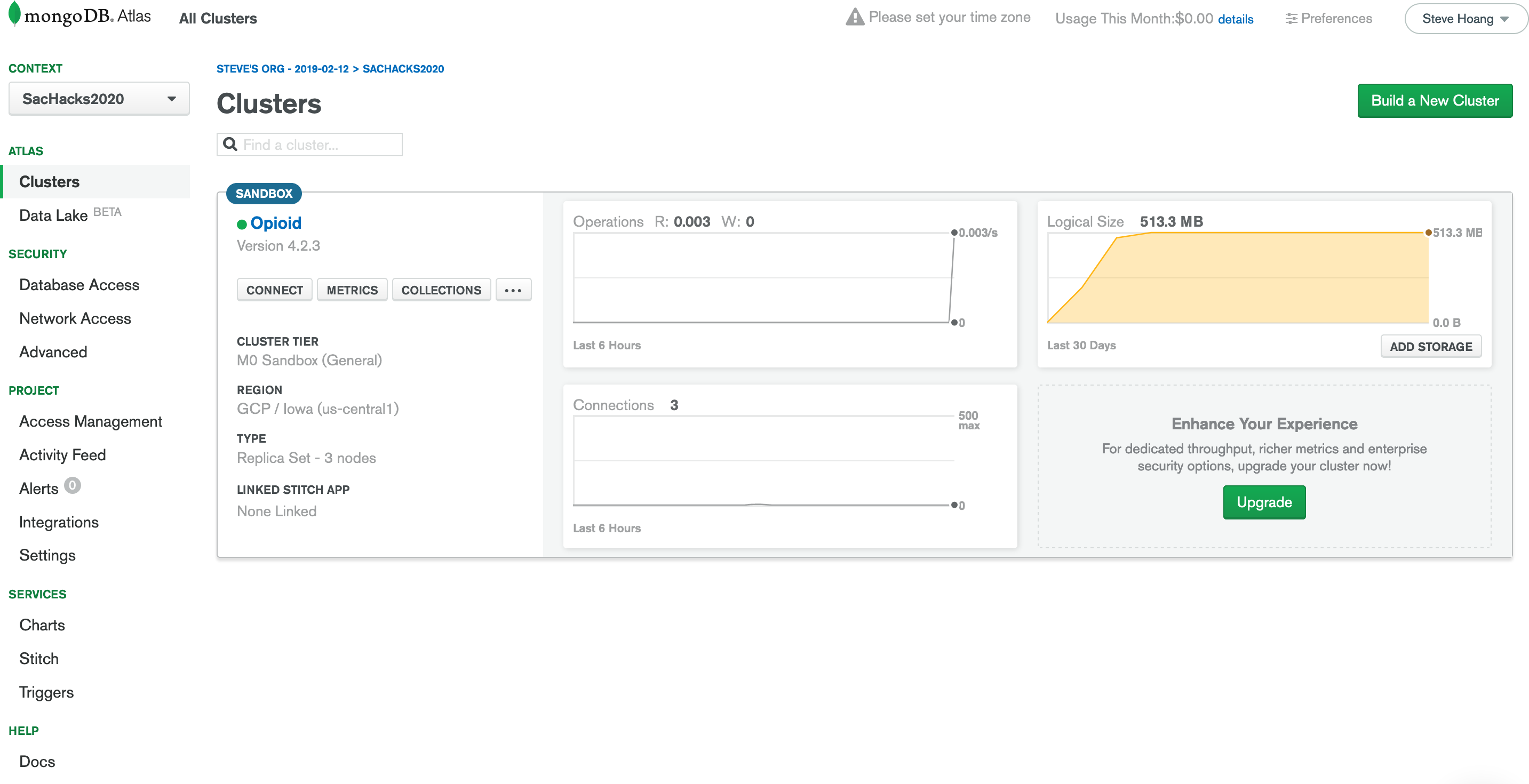
Task: Click the green Upgrade button
Action: click(1264, 502)
